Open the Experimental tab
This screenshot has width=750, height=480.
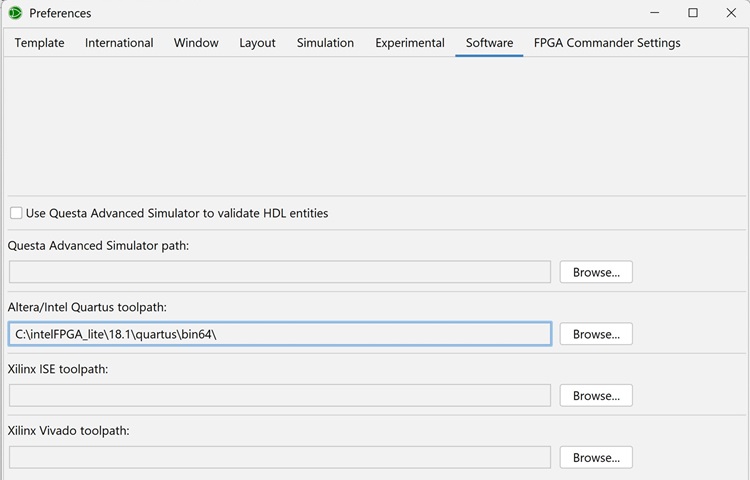[410, 43]
